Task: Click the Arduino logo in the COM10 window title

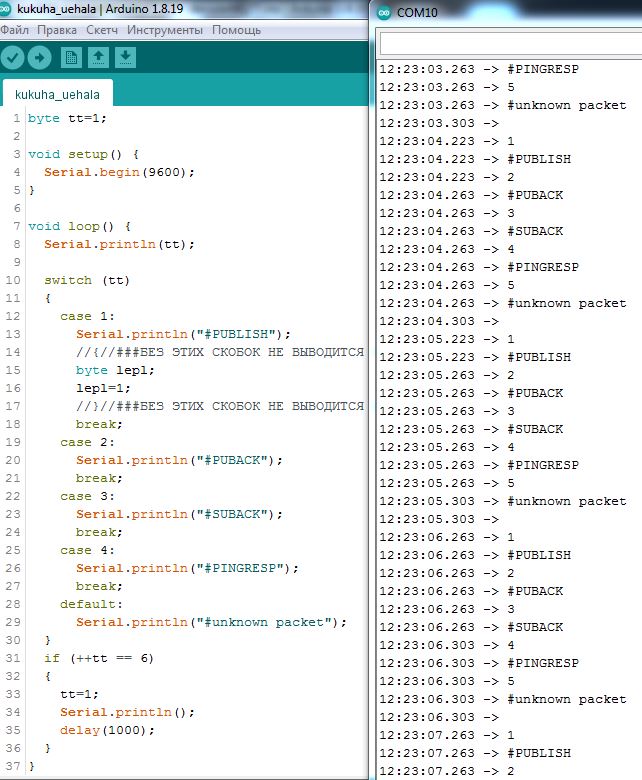Action: coord(384,12)
